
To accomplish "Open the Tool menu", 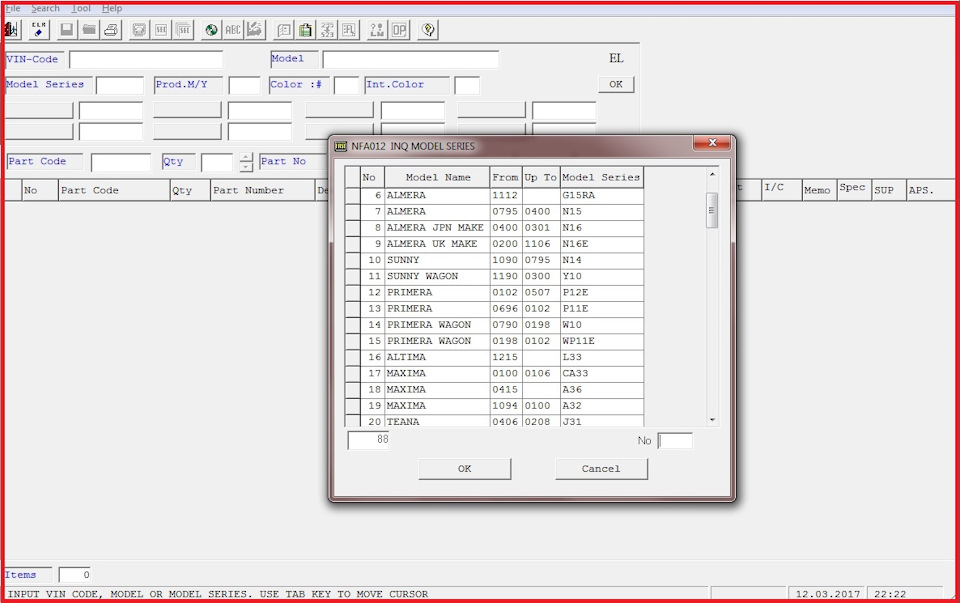I will coord(81,9).
